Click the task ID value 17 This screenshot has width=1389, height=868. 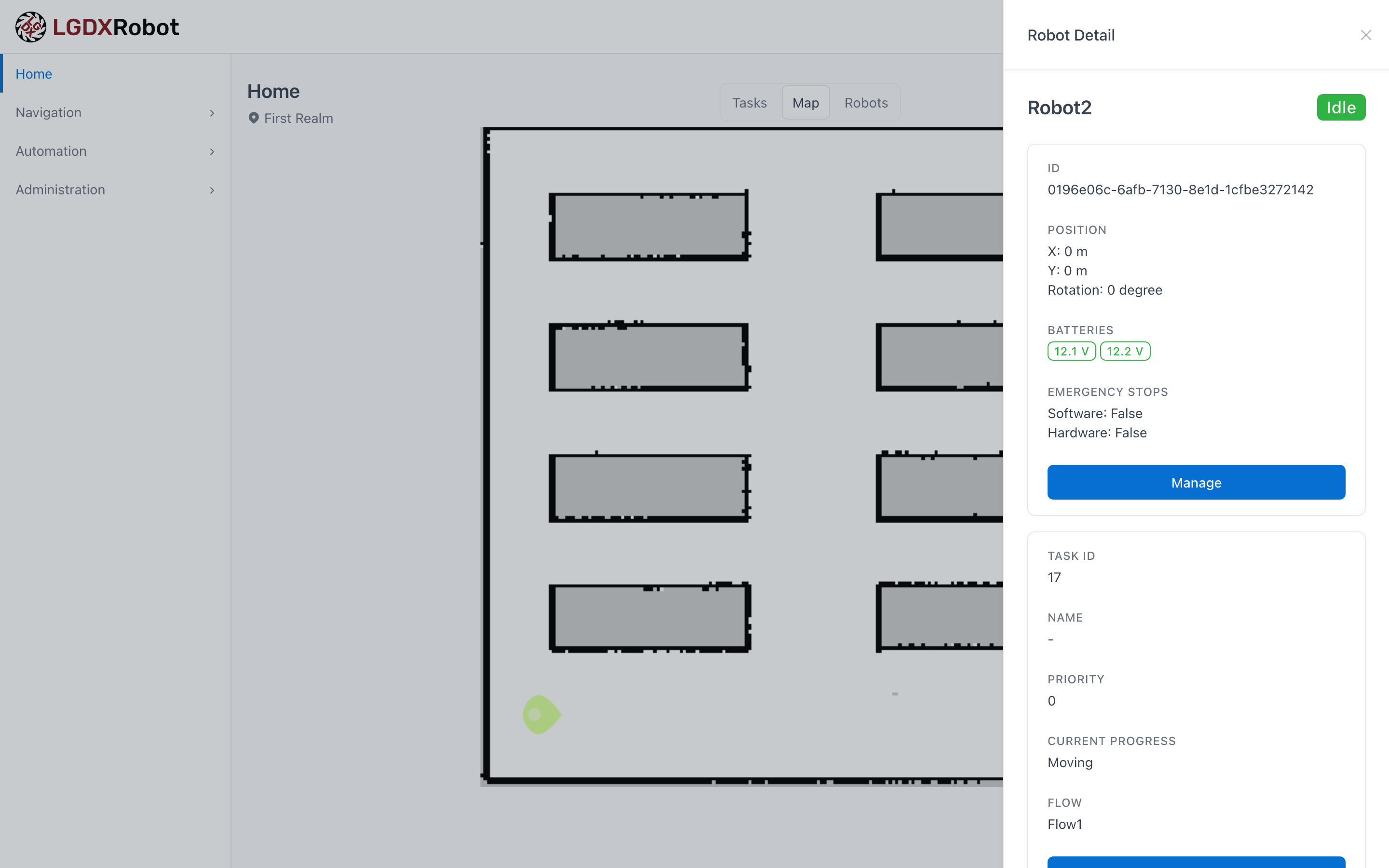coord(1054,578)
